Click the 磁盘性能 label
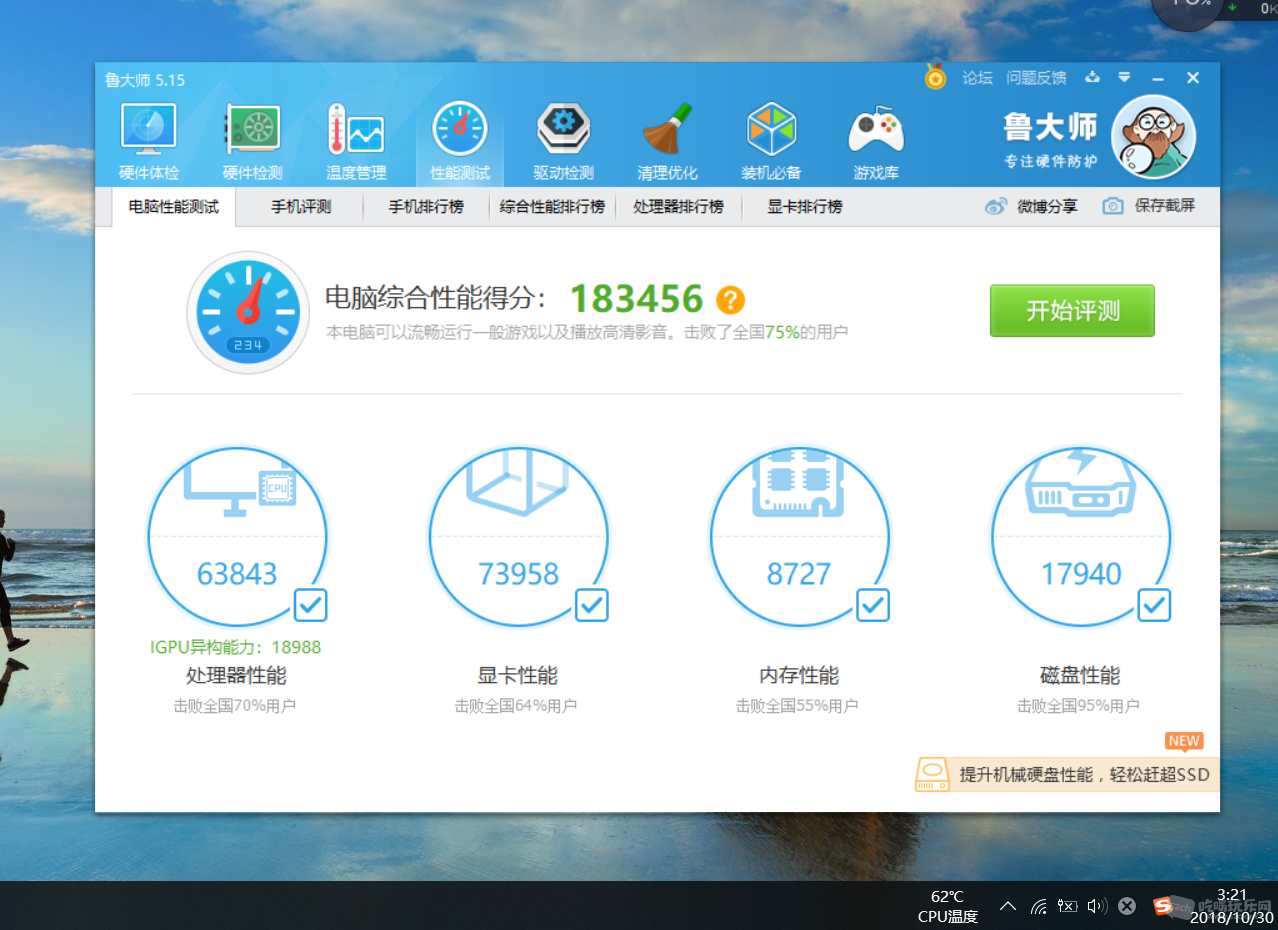This screenshot has width=1278, height=930. coord(1080,675)
